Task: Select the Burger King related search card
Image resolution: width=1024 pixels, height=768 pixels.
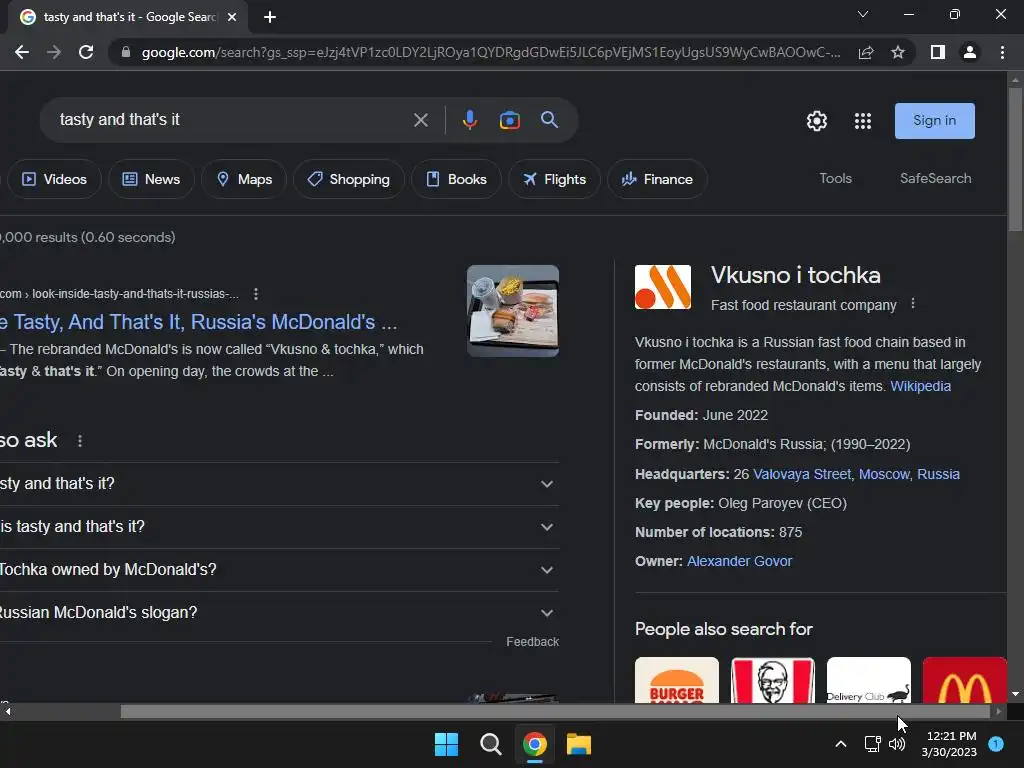Action: (677, 680)
